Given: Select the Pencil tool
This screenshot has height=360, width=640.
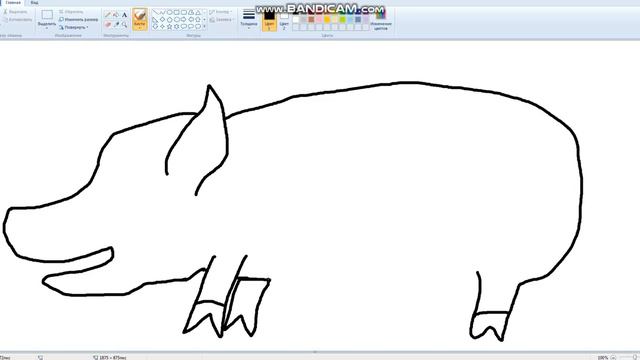Looking at the screenshot, I should coord(108,14).
